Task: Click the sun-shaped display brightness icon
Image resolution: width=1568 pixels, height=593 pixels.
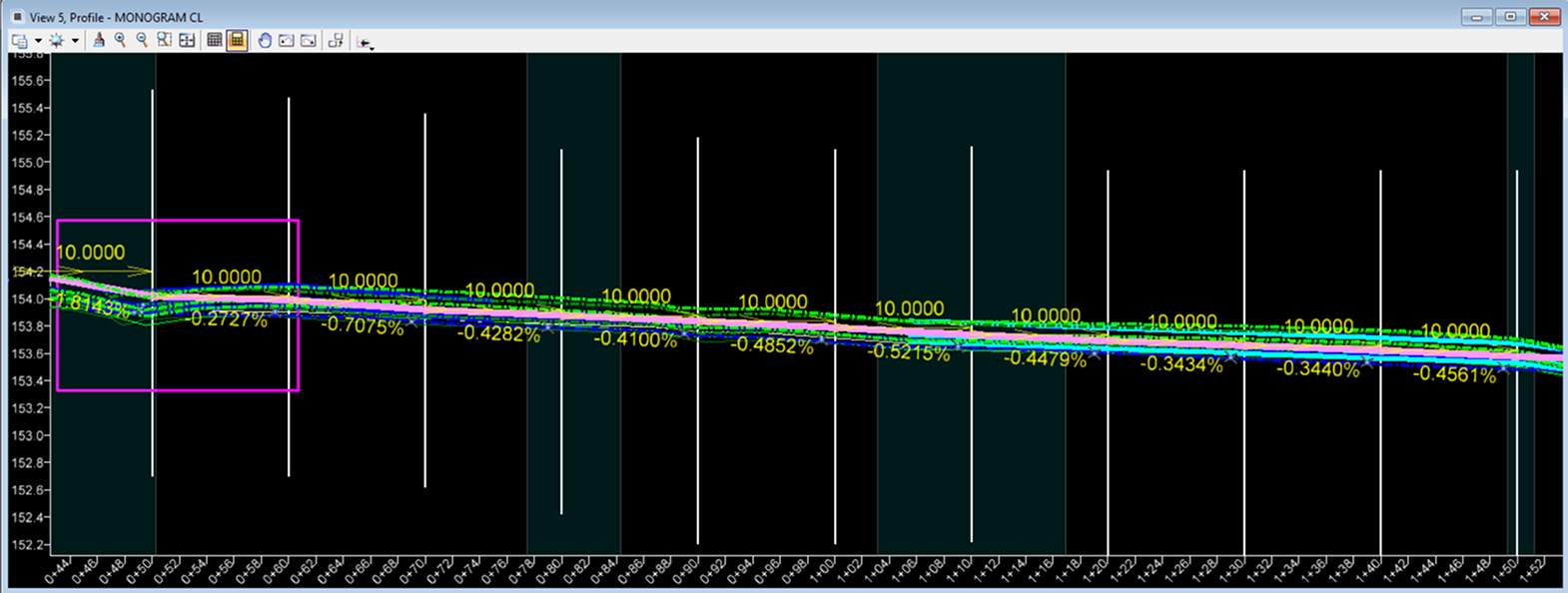Action: coord(57,41)
